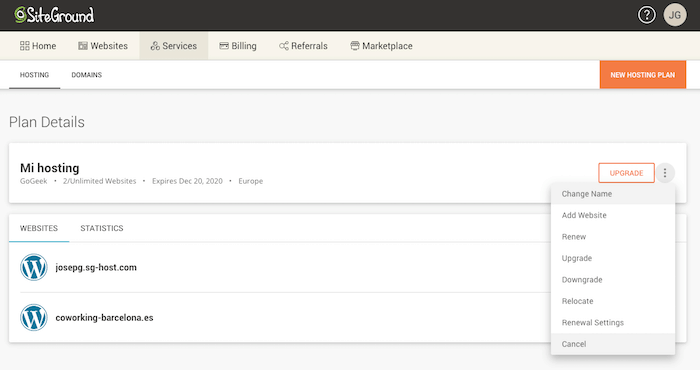Switch to the Hosting sub-tab
Screen dimensions: 700x370
(x=34, y=75)
